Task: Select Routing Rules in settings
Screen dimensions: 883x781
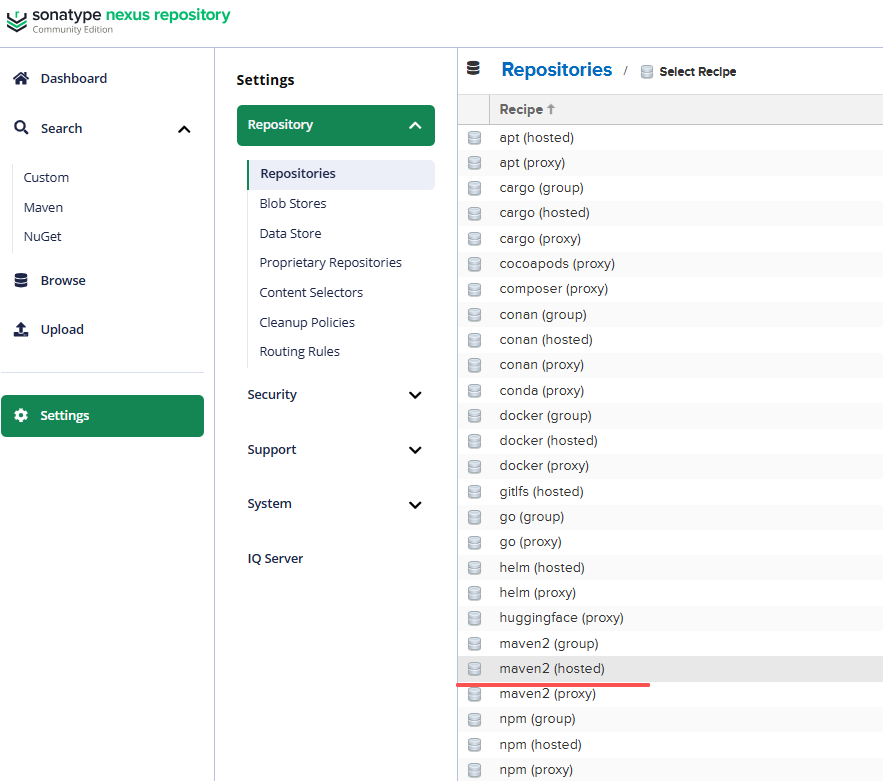Action: coord(300,352)
